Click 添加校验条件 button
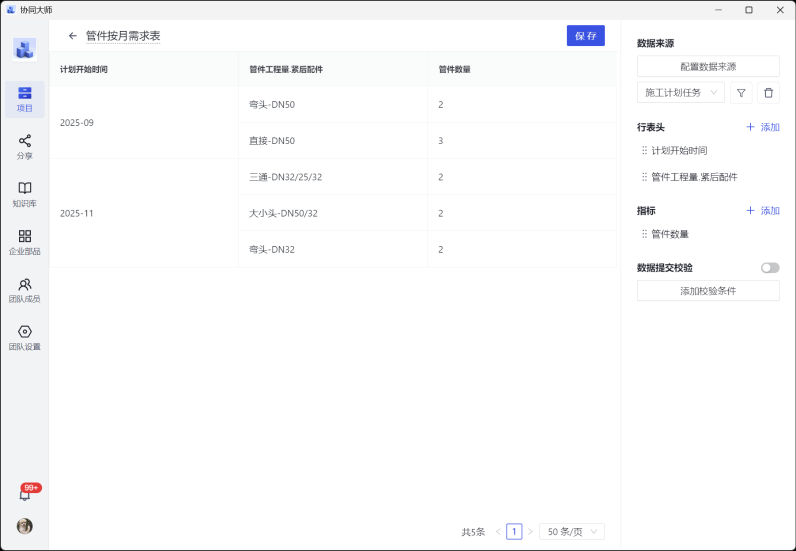 click(x=708, y=291)
